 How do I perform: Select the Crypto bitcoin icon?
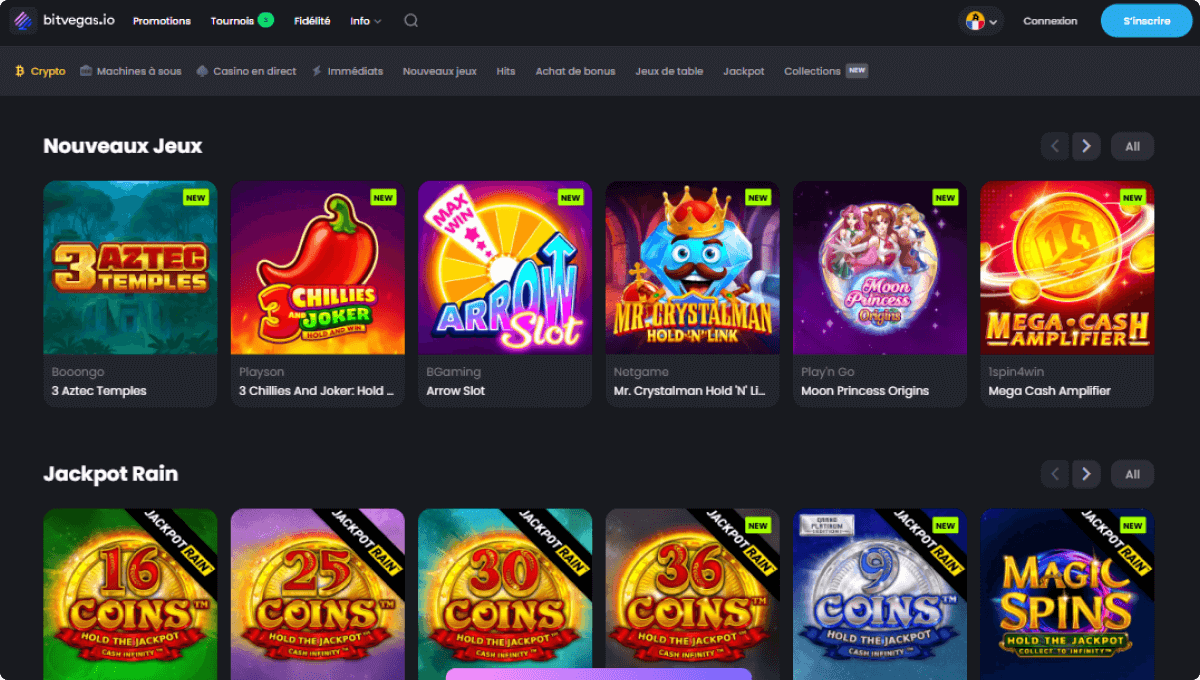pos(19,71)
